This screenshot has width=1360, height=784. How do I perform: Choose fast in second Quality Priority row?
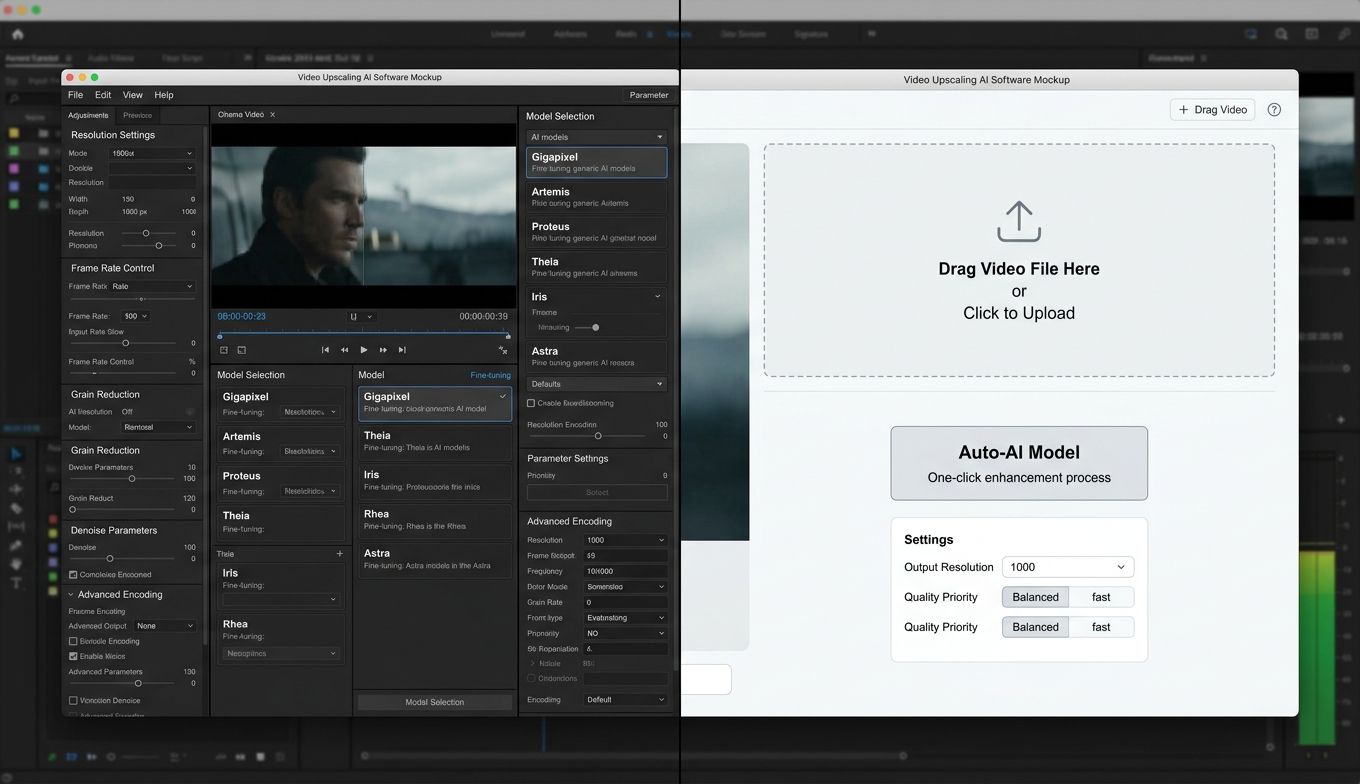(x=1101, y=627)
